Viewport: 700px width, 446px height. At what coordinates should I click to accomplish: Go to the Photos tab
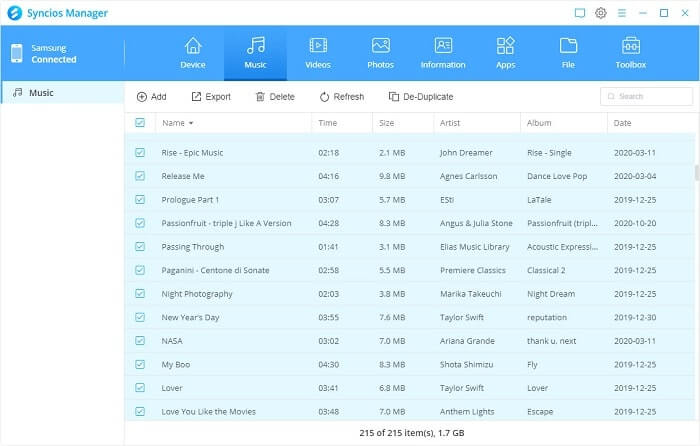tap(380, 53)
